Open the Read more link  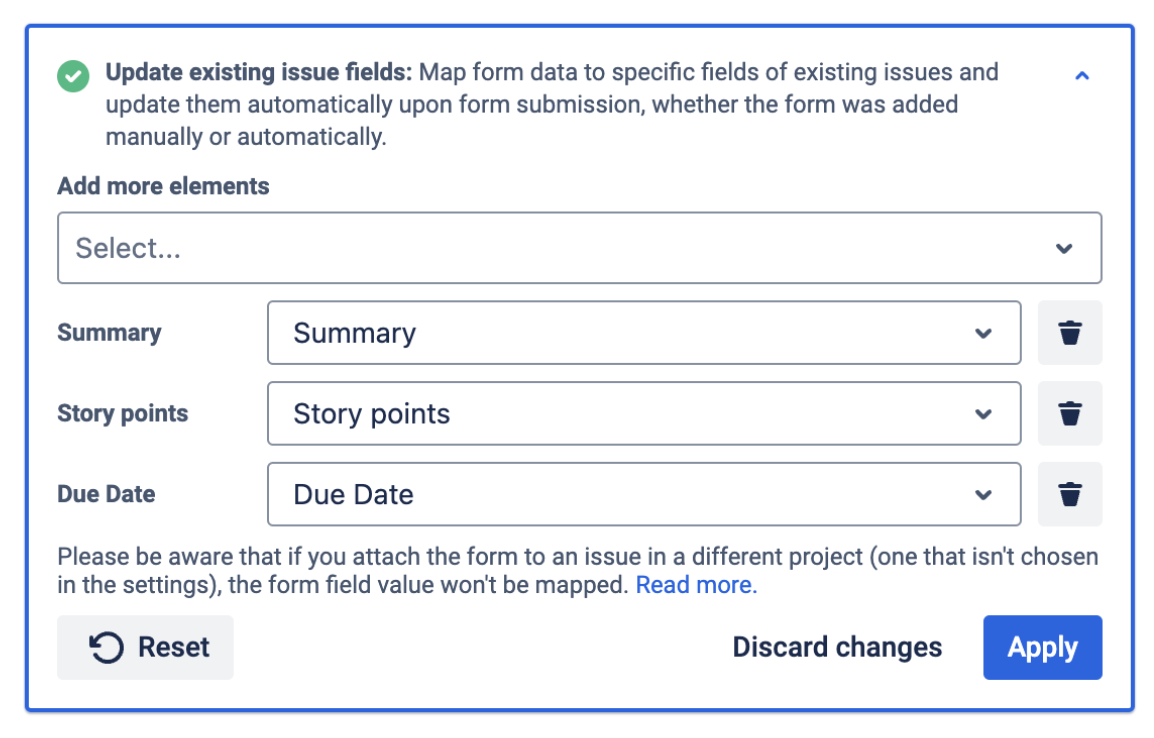click(x=696, y=585)
